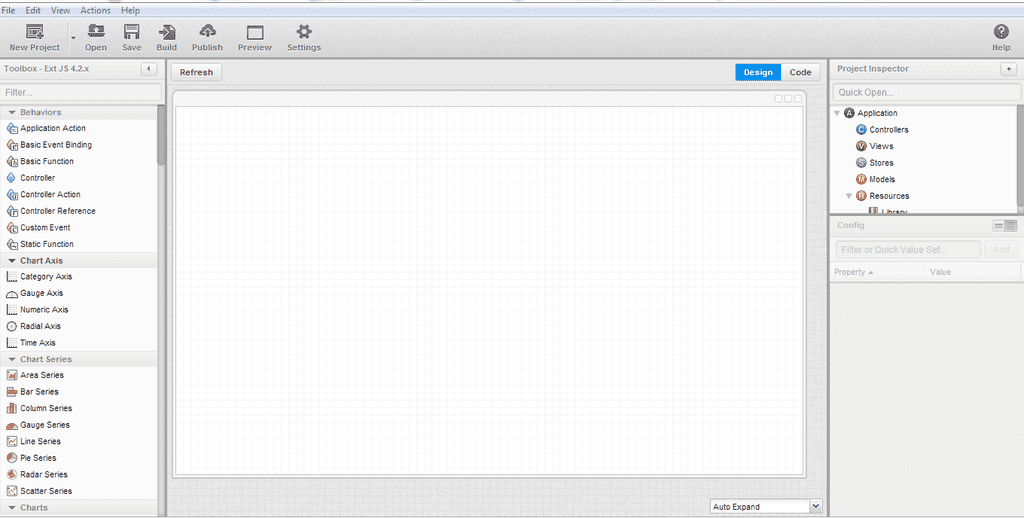Switch to Code view
Screen dimensions: 1024x518
click(x=800, y=73)
